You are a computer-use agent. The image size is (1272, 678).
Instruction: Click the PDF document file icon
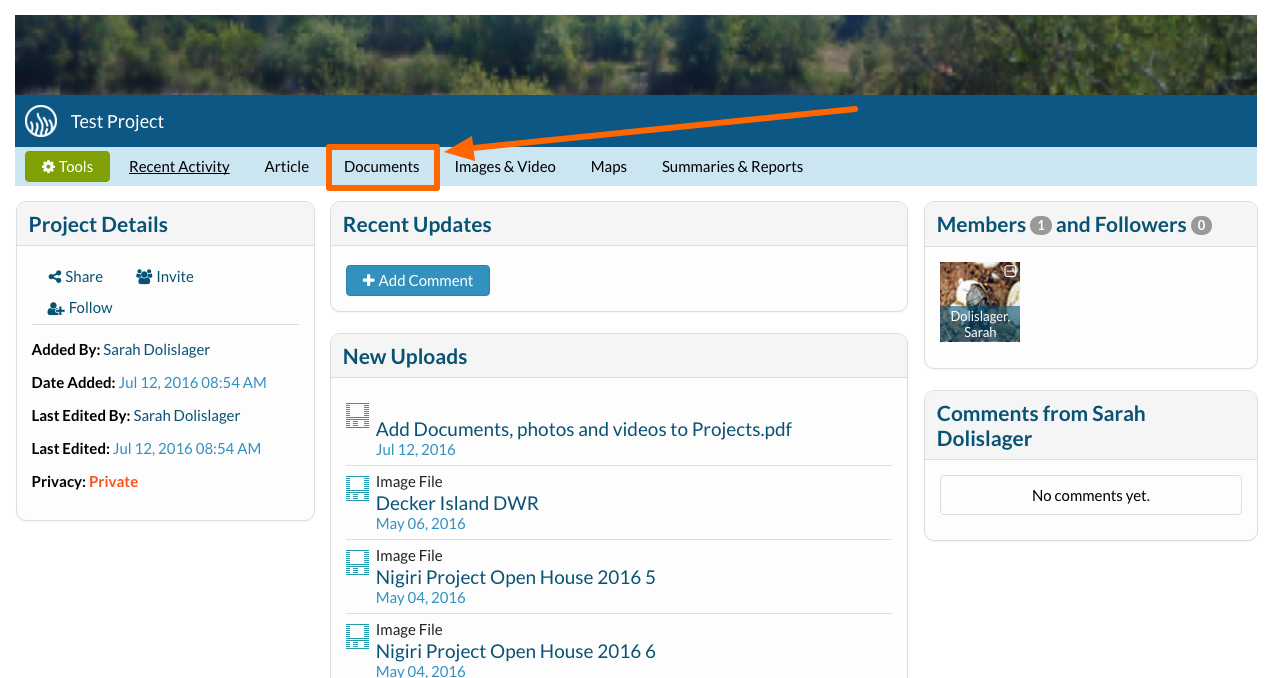pyautogui.click(x=357, y=416)
